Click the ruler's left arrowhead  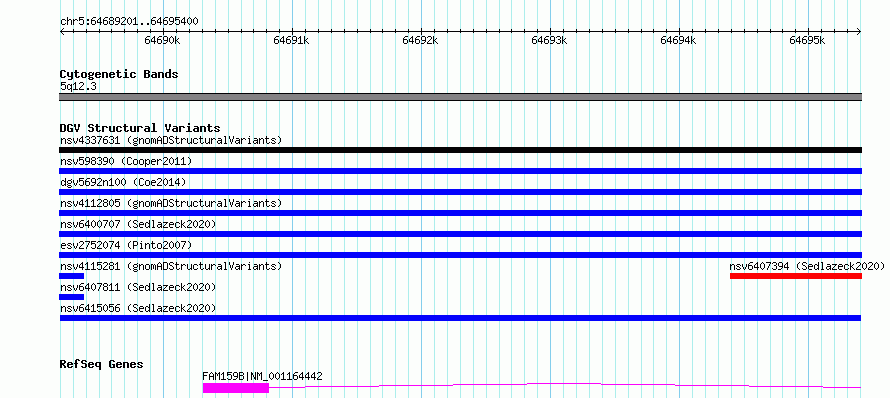coord(62,32)
